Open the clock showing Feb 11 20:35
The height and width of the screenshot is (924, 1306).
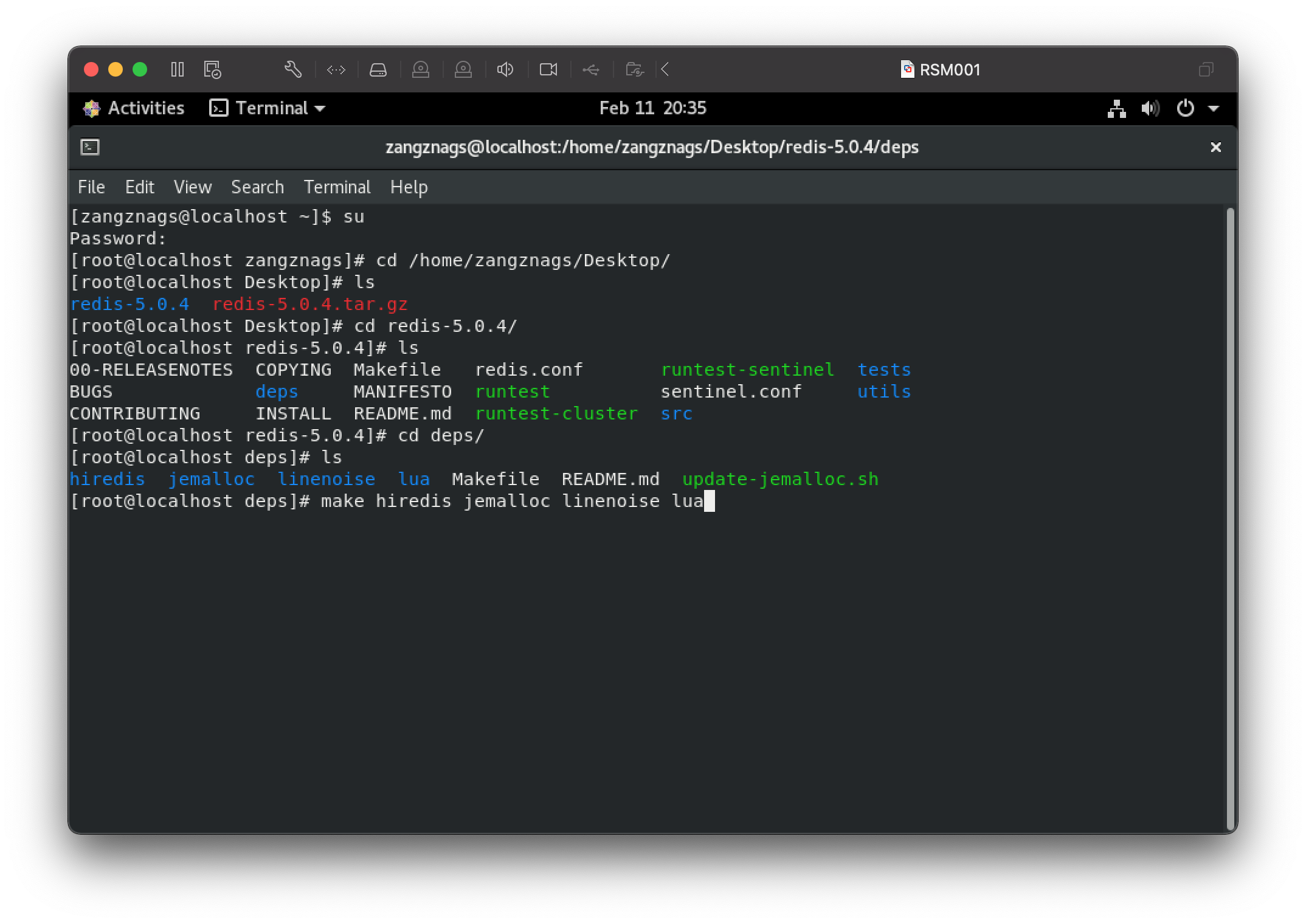pos(652,108)
